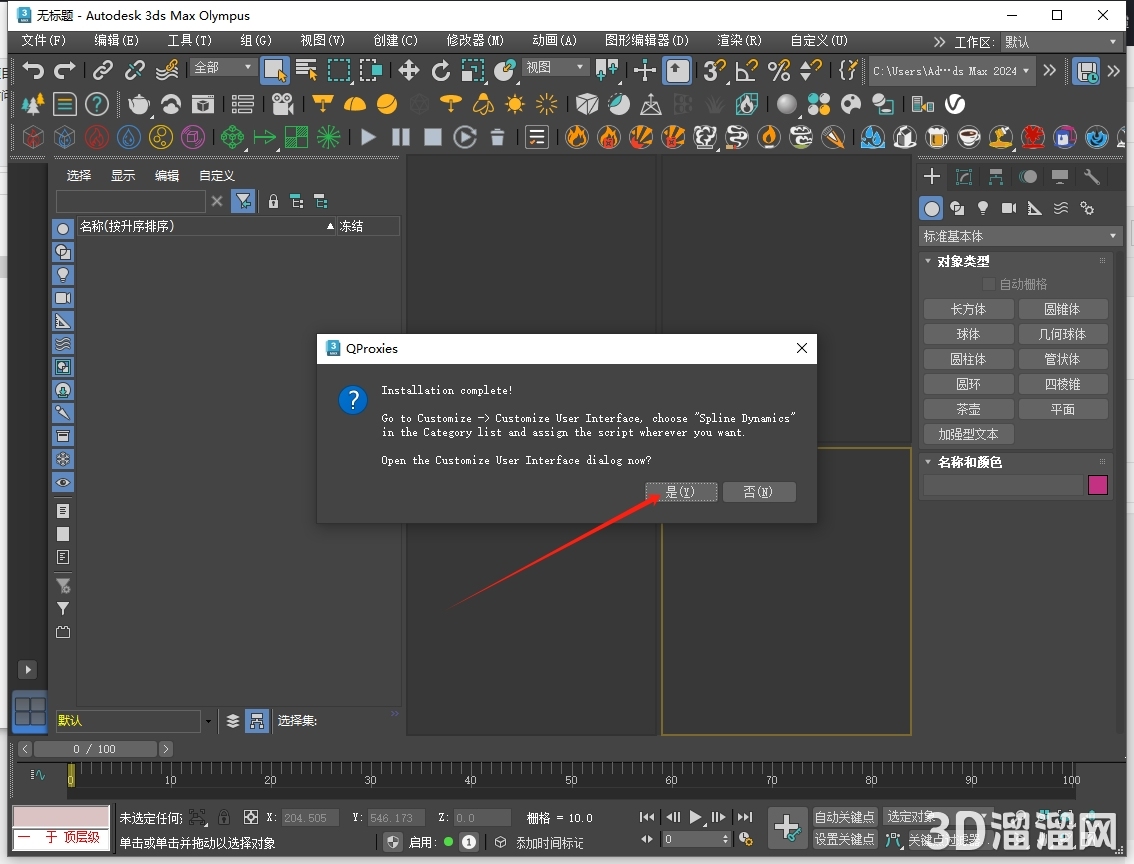This screenshot has height=864, width=1134.
Task: Click the Redo arrow icon
Action: coord(65,71)
